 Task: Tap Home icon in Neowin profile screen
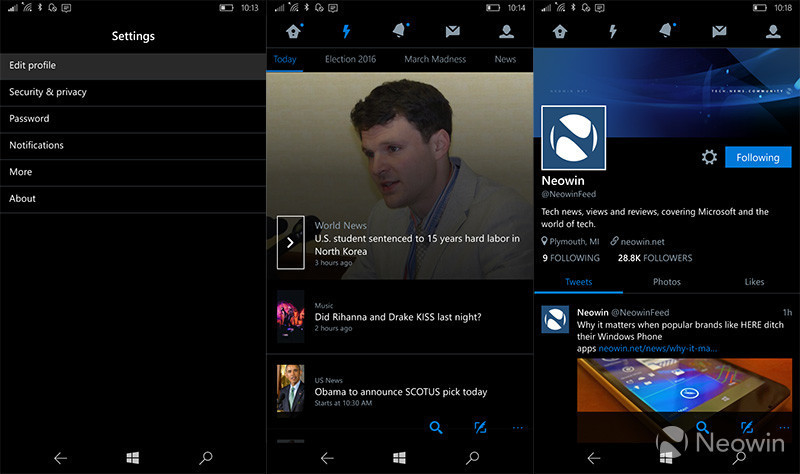[560, 32]
